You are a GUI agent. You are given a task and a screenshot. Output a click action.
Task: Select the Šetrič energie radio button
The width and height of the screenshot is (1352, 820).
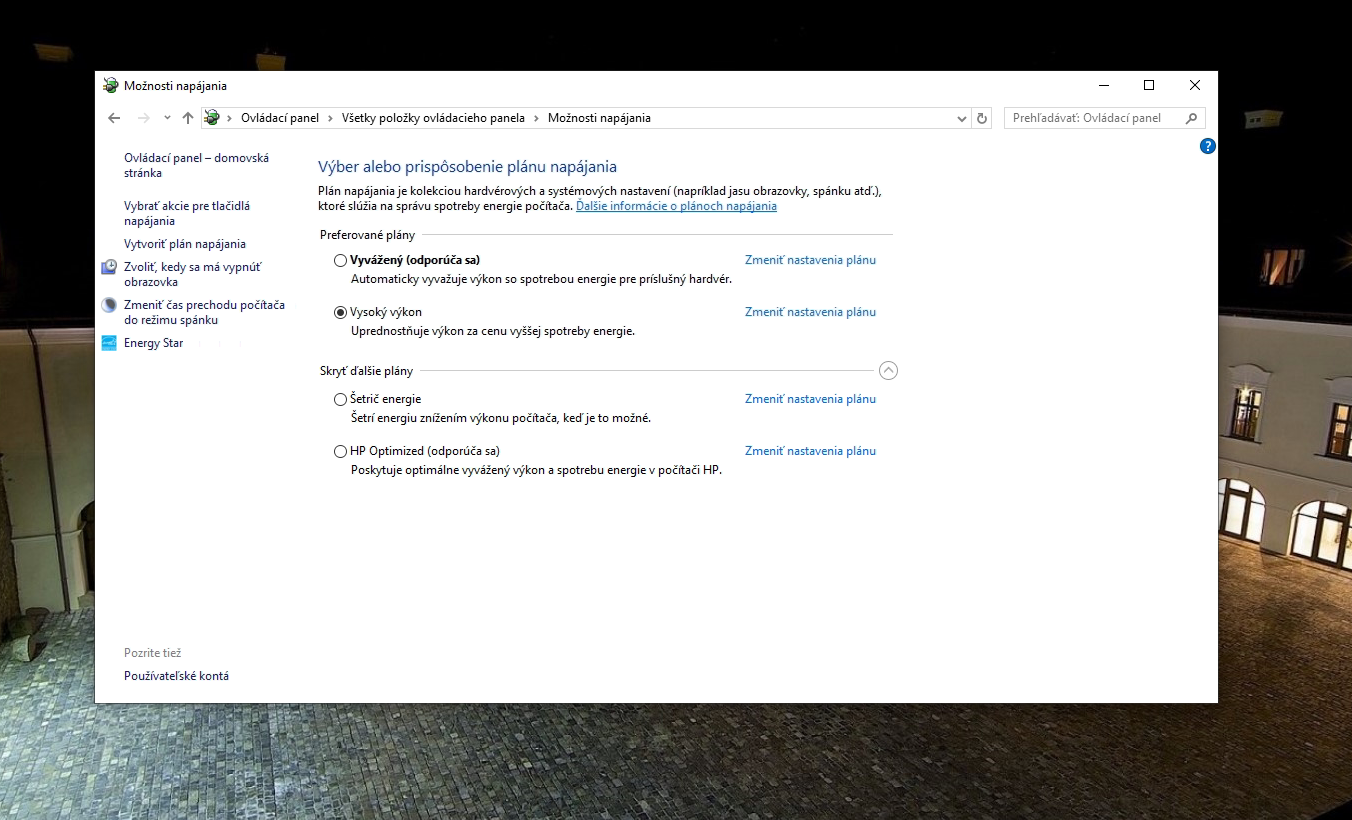[340, 399]
